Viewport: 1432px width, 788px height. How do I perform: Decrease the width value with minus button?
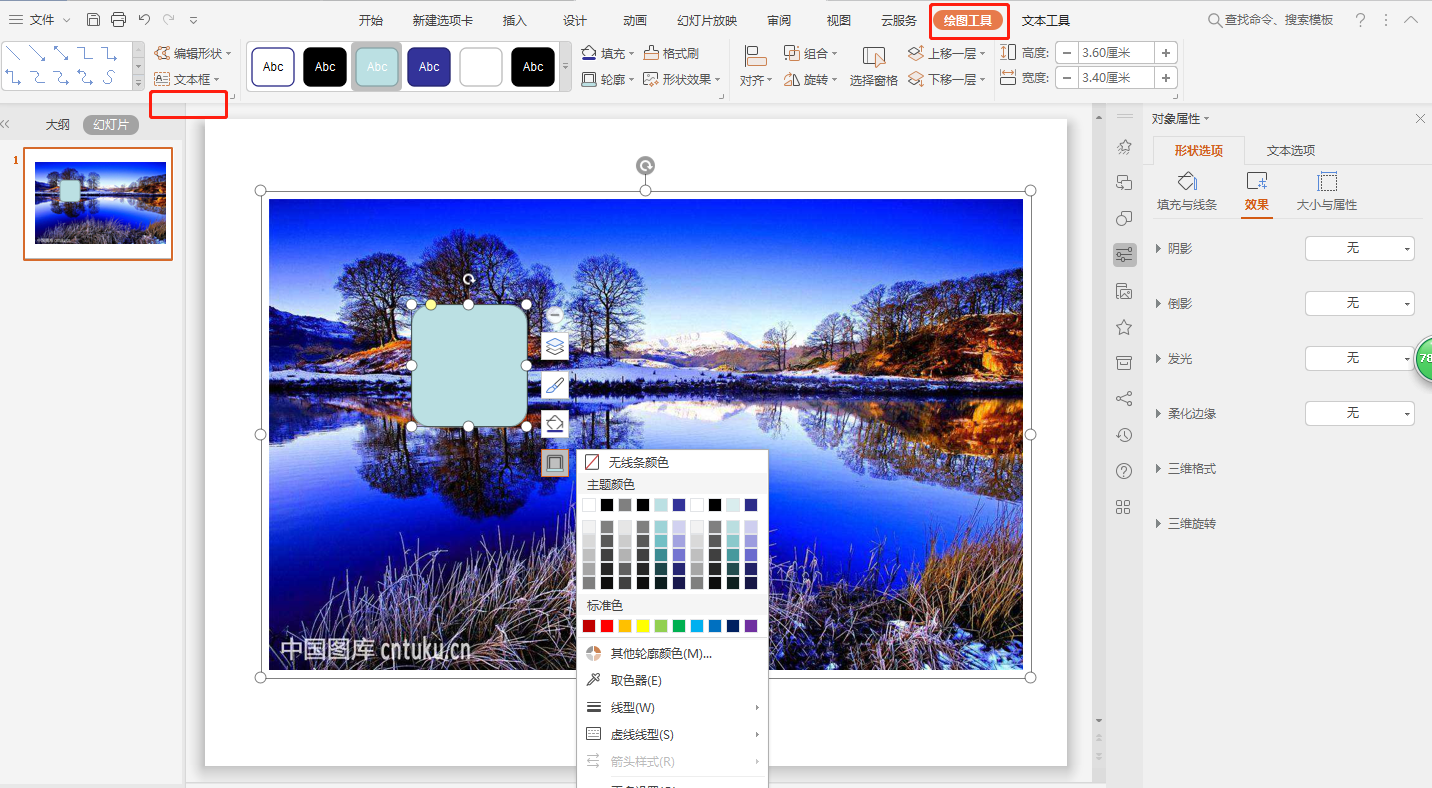coord(1067,78)
